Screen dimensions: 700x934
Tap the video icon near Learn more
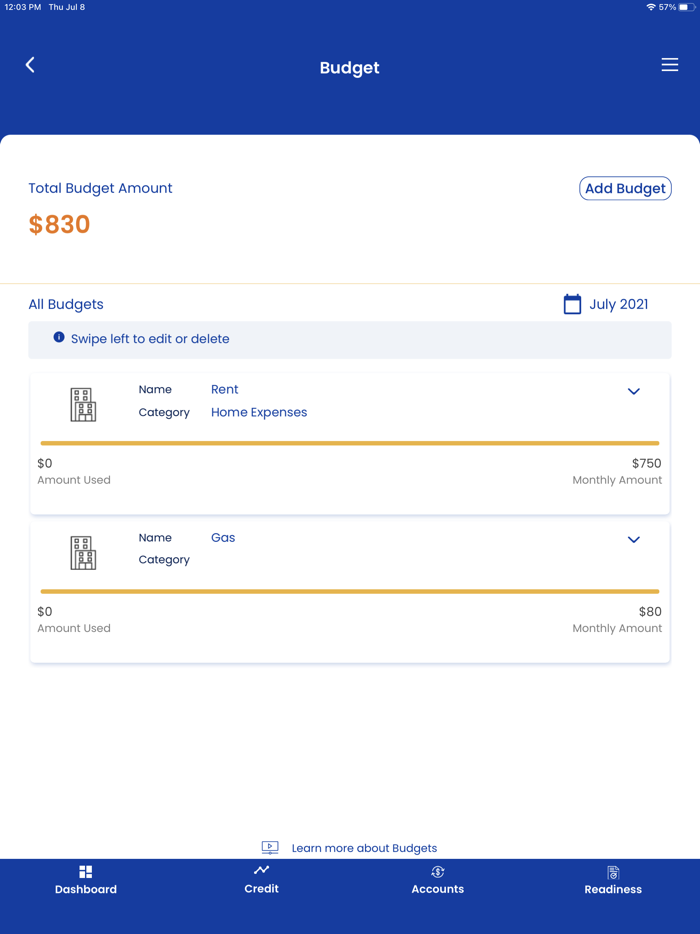tap(270, 847)
